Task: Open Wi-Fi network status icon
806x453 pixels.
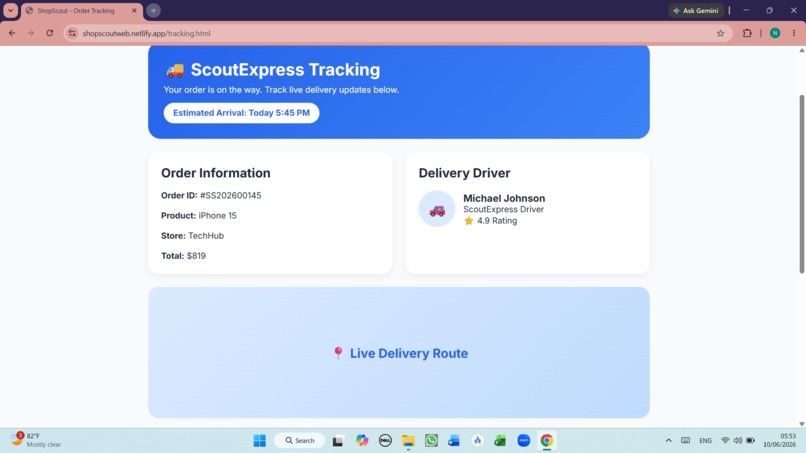Action: [x=725, y=440]
